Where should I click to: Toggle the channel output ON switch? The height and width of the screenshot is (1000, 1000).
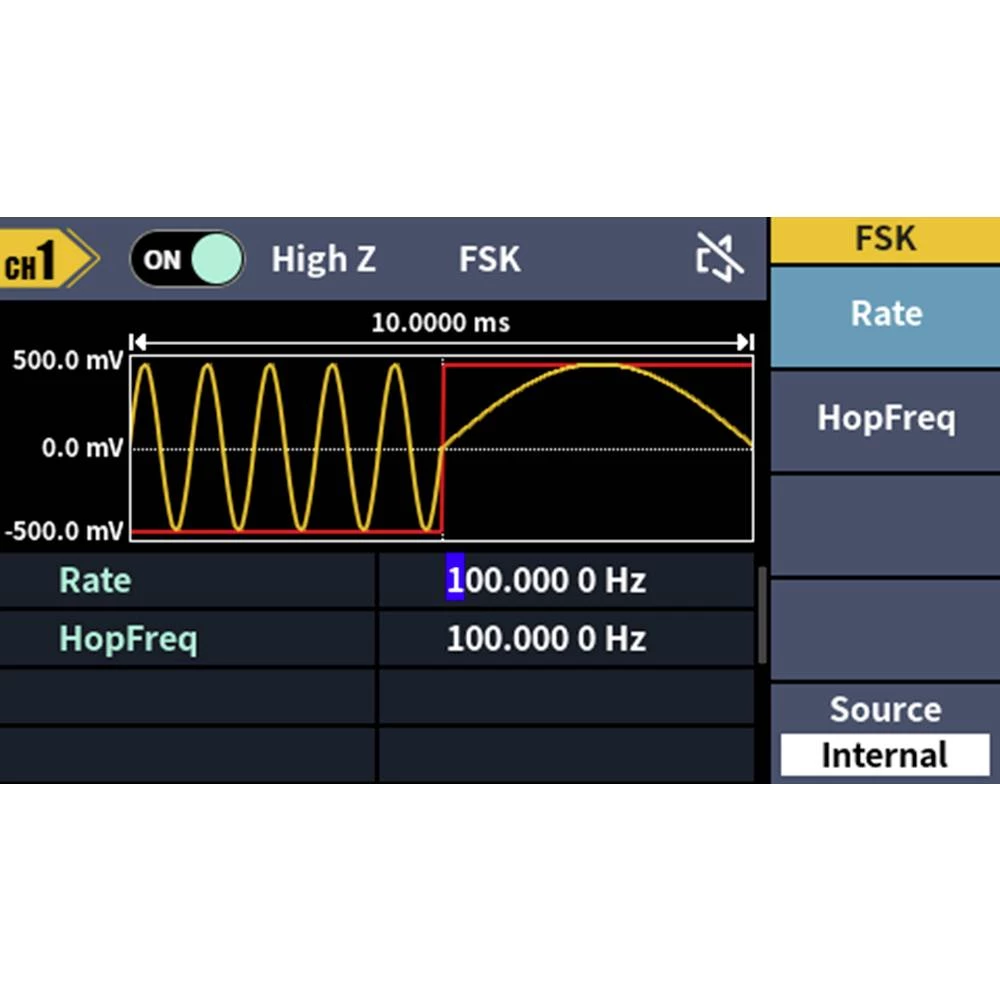187,260
